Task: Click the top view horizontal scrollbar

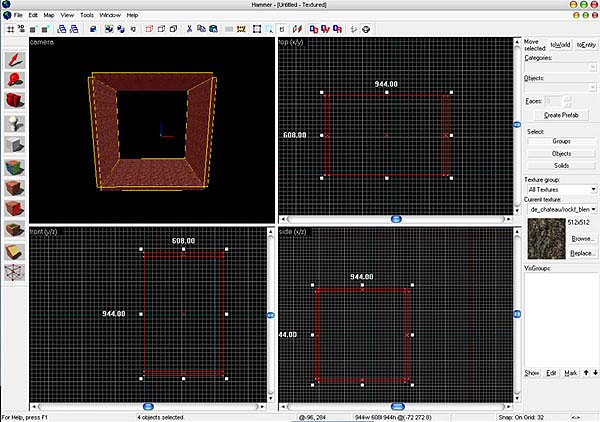Action: coord(396,218)
